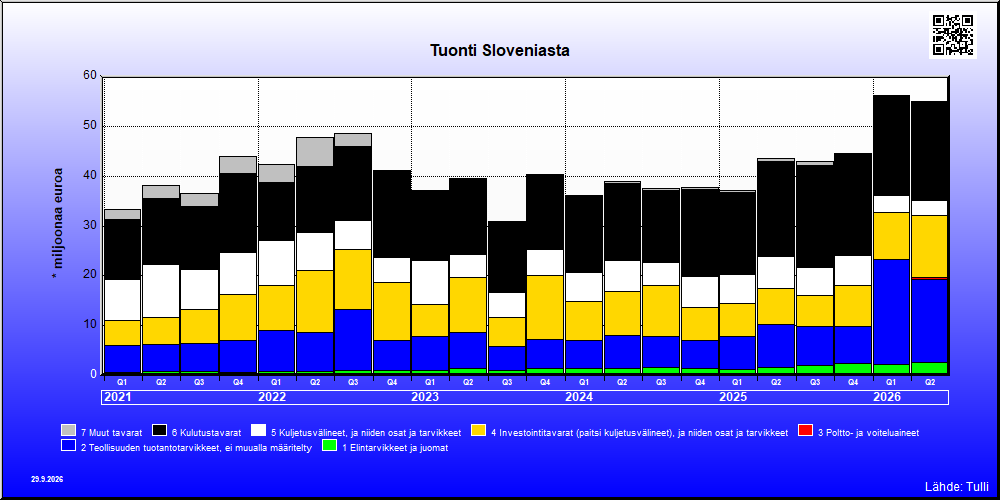This screenshot has width=1000, height=500.
Task: Select the black '6 Kulutustavarat' legend swatch
Action: (159, 430)
